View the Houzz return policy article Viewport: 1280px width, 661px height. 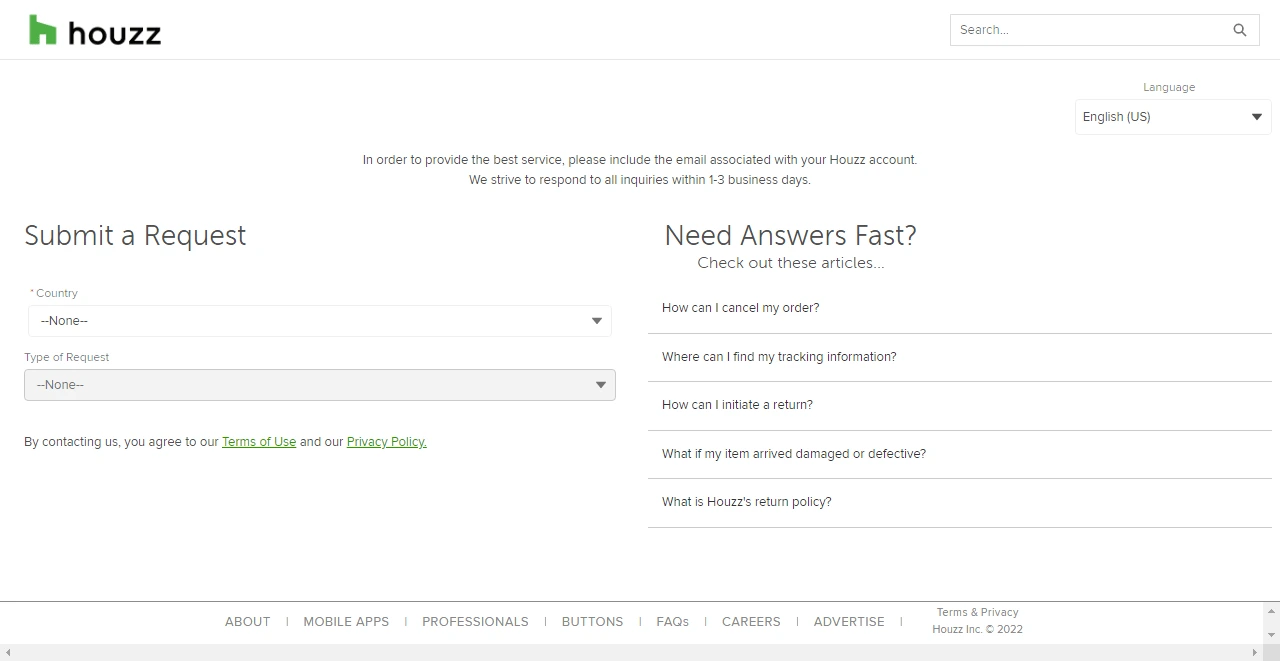click(746, 502)
